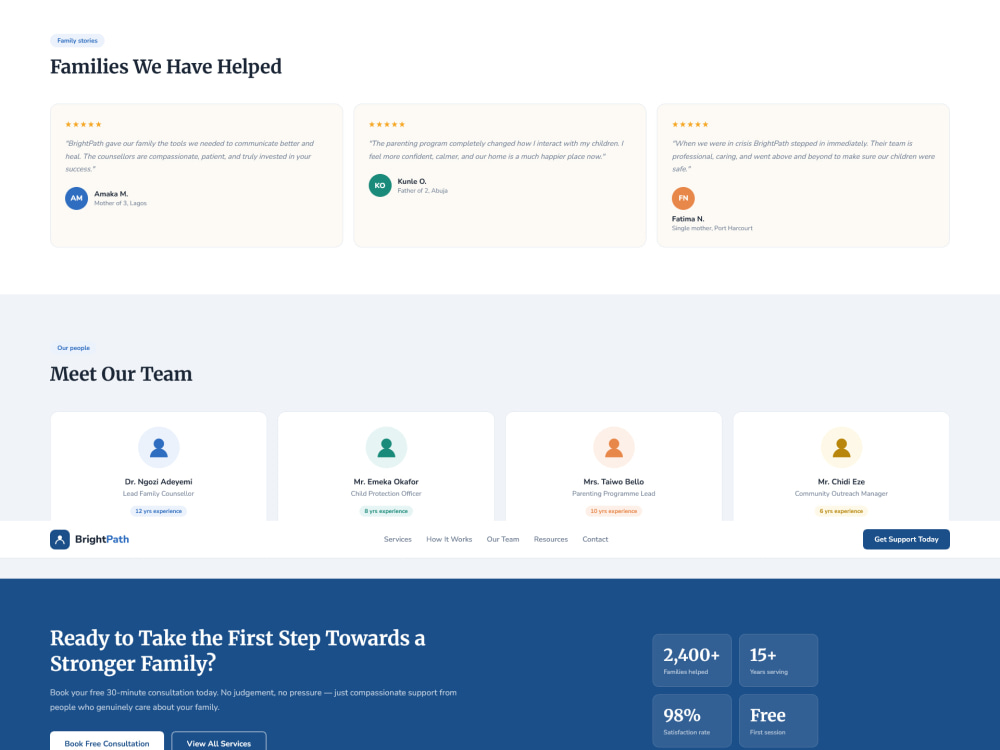Click the name Mrs. Taiwo Bello

(614, 482)
